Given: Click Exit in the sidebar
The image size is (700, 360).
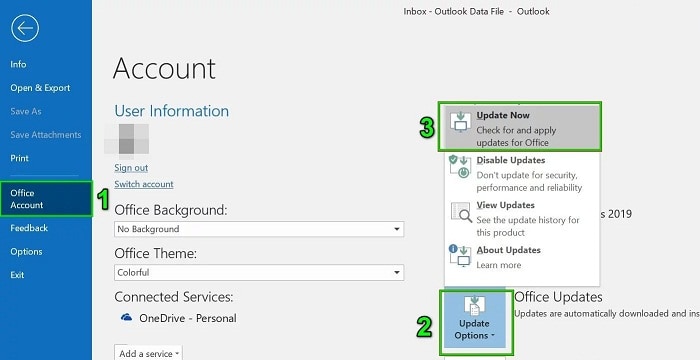Looking at the screenshot, I should point(17,275).
